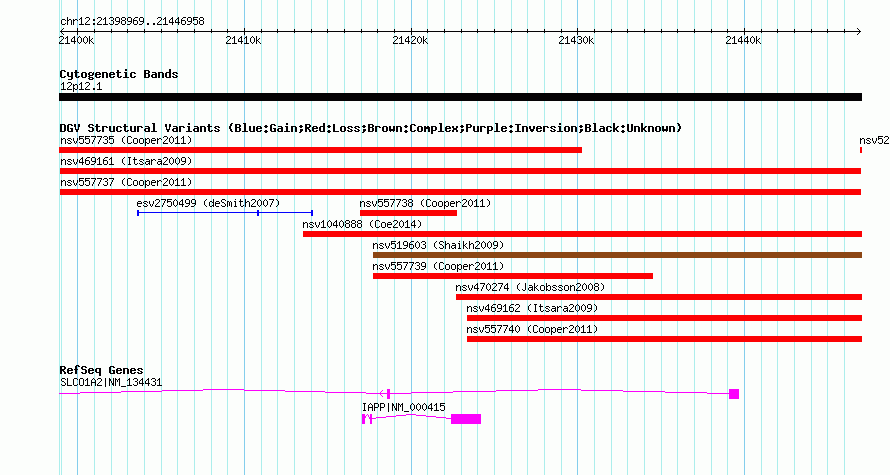Viewport: 890px width, 475px height.
Task: Click the 12p12.1 band label
Action: [x=81, y=86]
